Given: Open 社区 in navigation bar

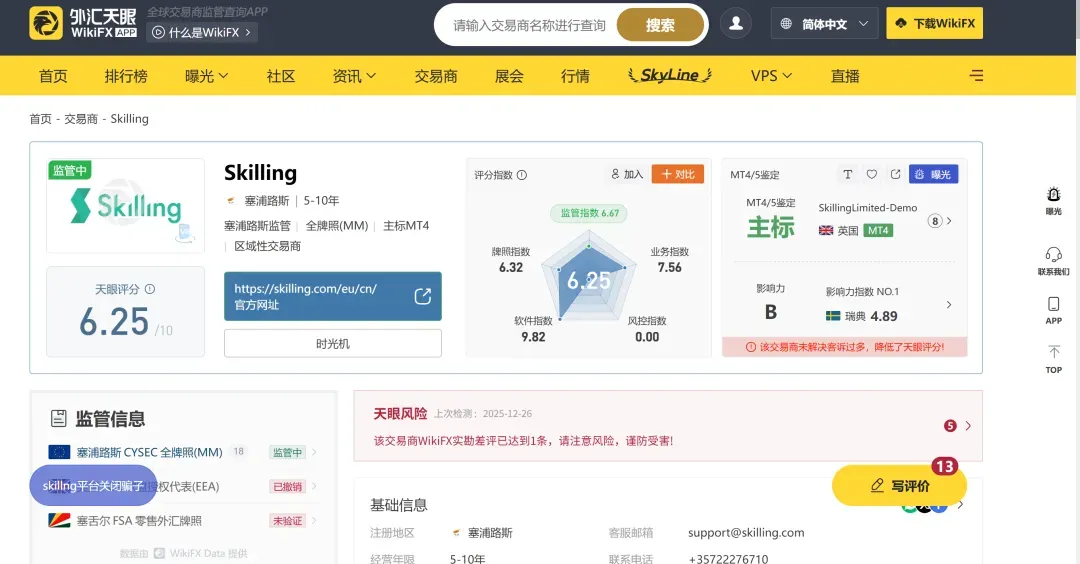Looking at the screenshot, I should point(280,76).
